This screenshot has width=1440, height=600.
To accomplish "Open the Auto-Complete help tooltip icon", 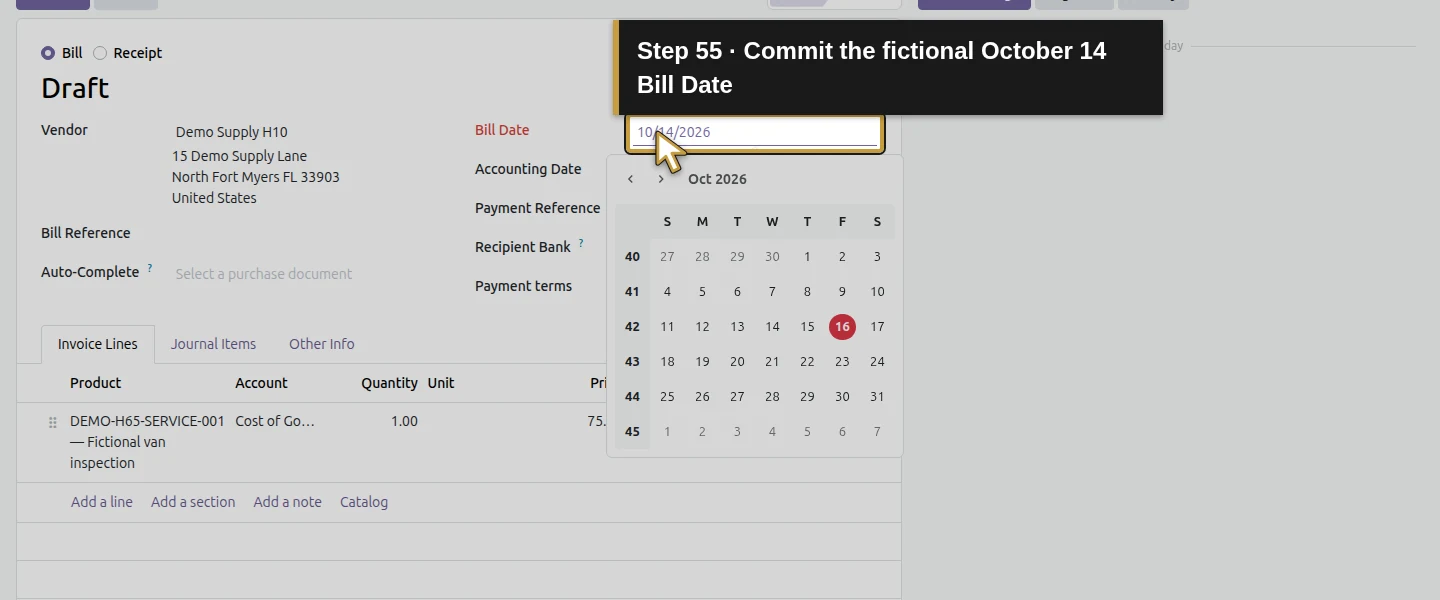I will point(150,268).
